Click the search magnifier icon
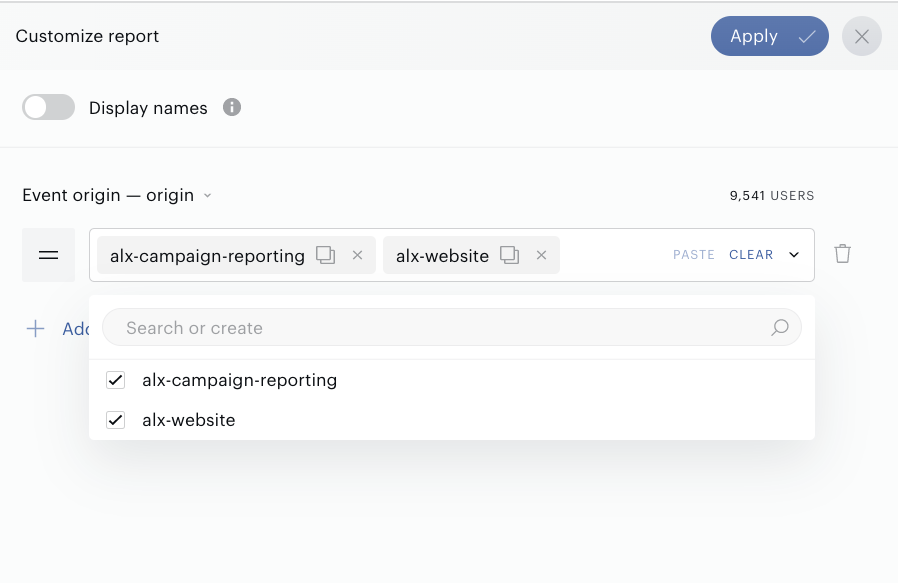Screen dimensions: 898x583 point(779,328)
